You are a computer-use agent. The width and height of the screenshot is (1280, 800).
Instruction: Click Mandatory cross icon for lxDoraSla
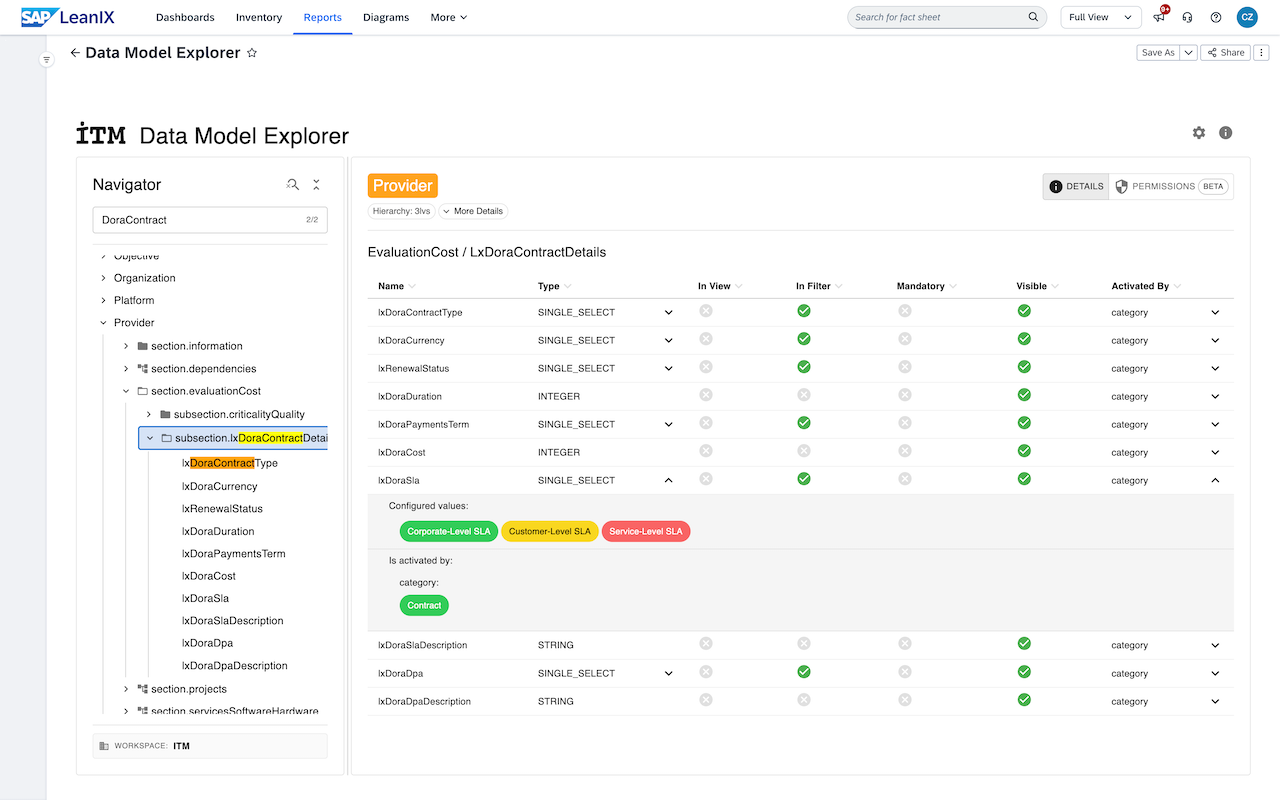click(904, 479)
